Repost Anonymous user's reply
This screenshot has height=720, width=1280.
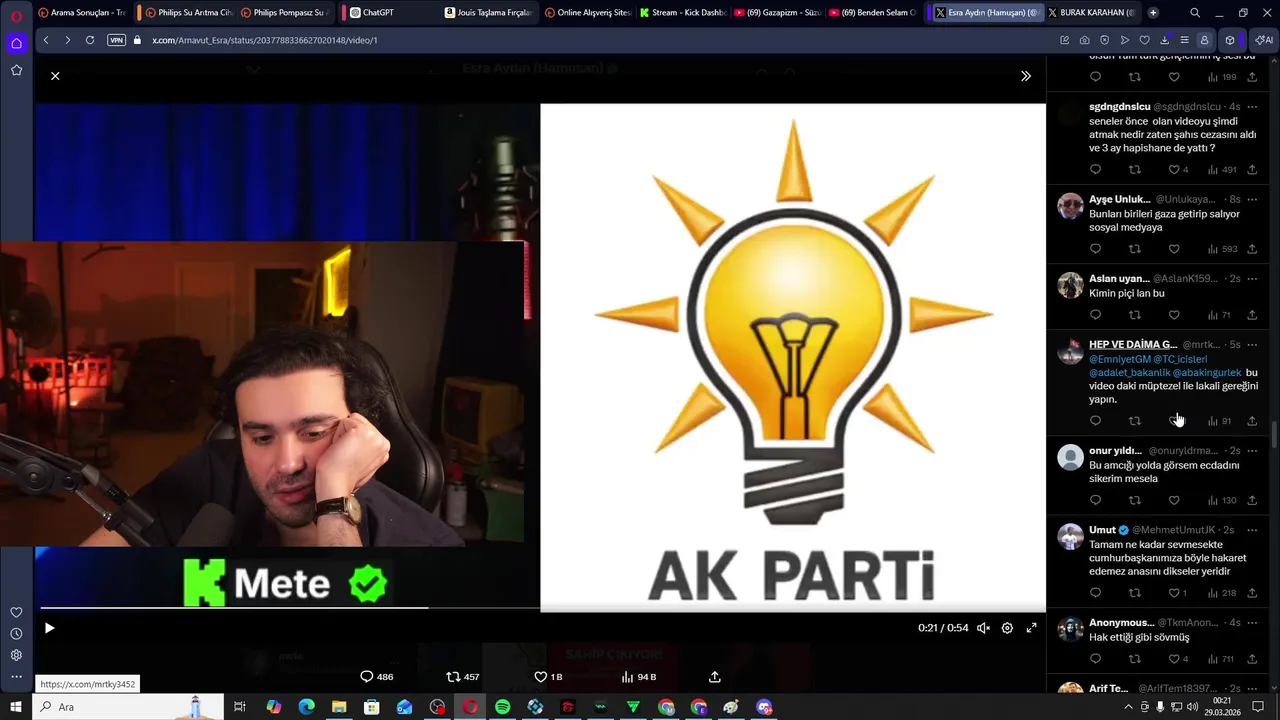click(1134, 659)
